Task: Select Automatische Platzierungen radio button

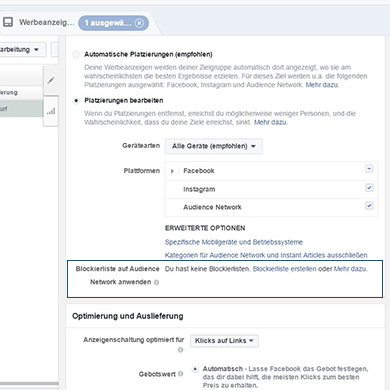Action: pyautogui.click(x=76, y=54)
